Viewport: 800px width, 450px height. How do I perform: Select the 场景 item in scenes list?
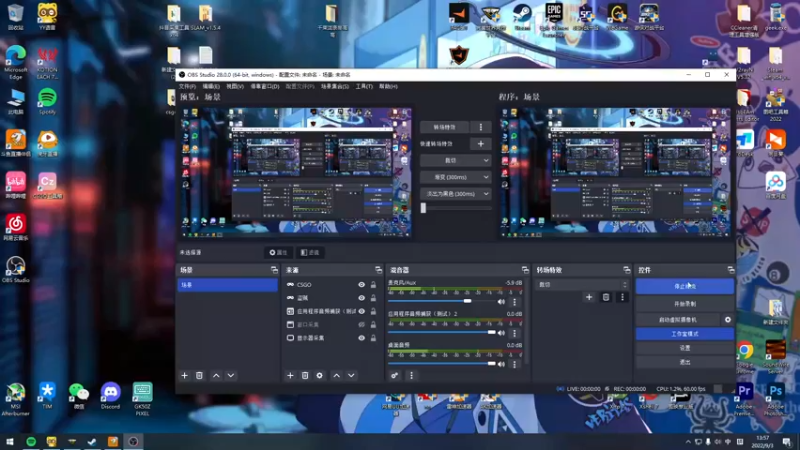(x=228, y=285)
